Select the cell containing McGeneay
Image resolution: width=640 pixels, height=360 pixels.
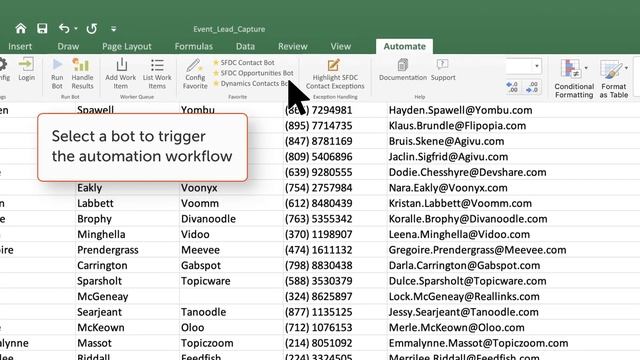(102, 296)
